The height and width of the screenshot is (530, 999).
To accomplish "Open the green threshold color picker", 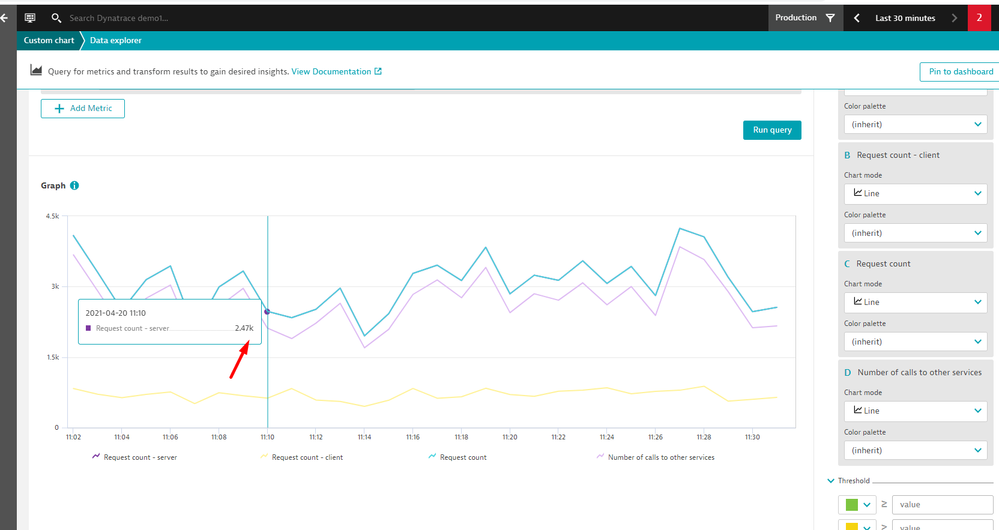I will [856, 505].
